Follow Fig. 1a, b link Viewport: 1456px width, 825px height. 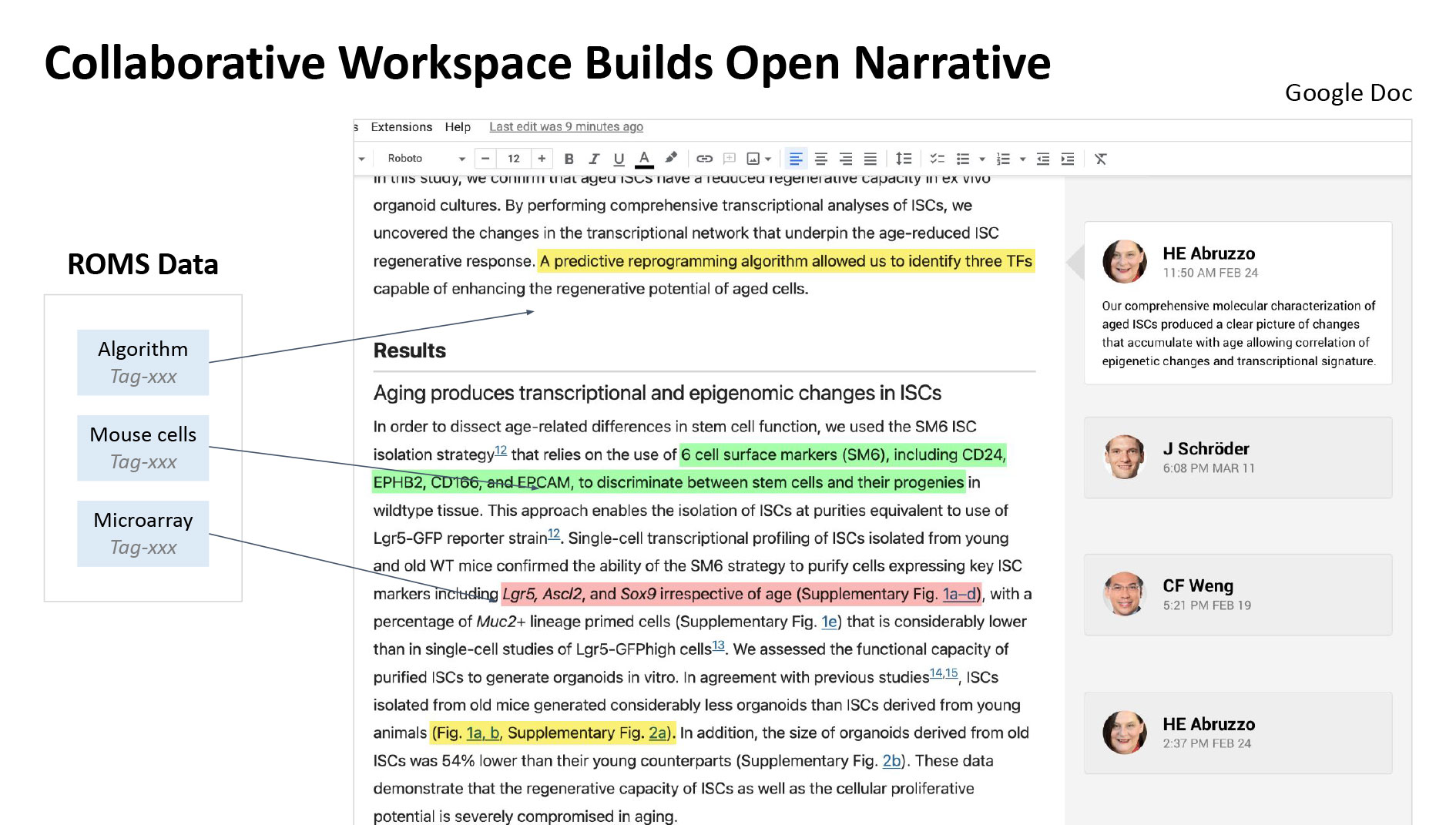(x=483, y=733)
